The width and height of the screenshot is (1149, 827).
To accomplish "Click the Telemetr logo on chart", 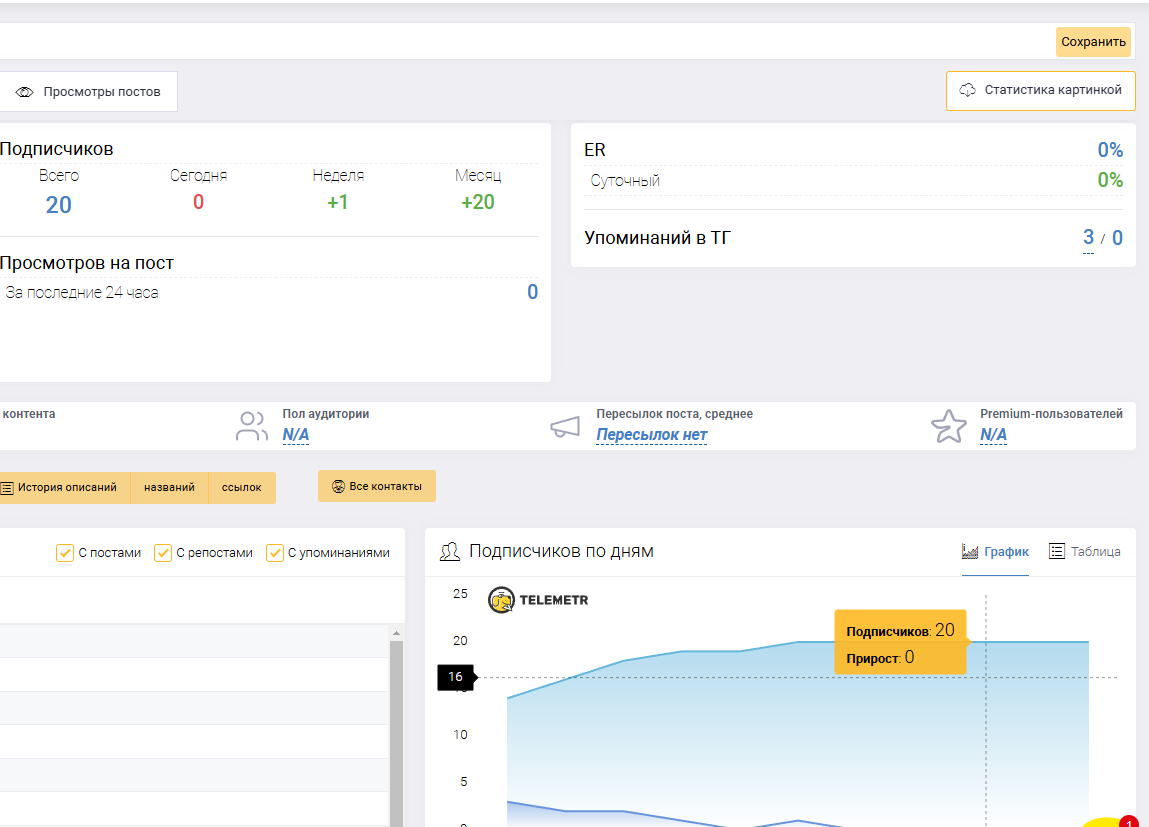I will pyautogui.click(x=538, y=600).
